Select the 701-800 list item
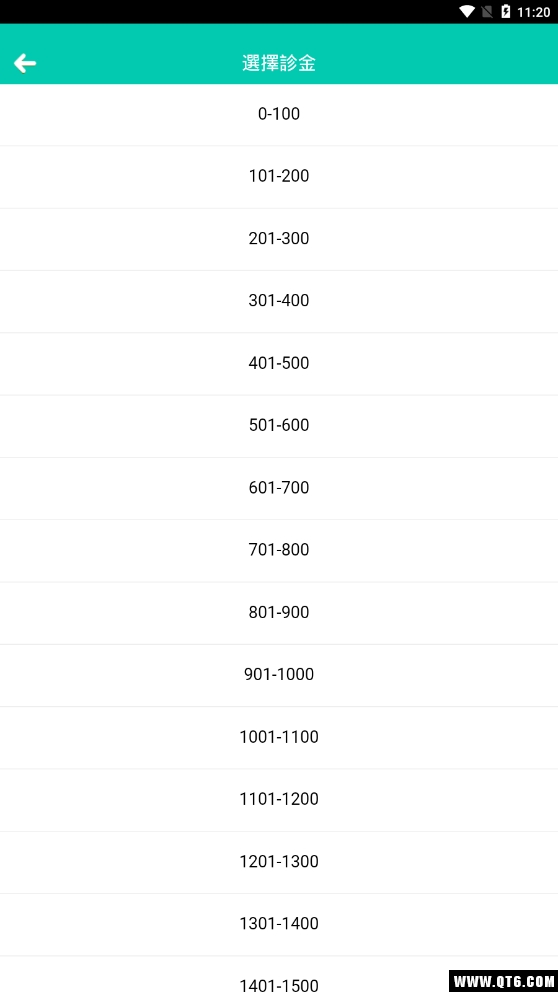Viewport: 558px width, 992px height. (279, 550)
